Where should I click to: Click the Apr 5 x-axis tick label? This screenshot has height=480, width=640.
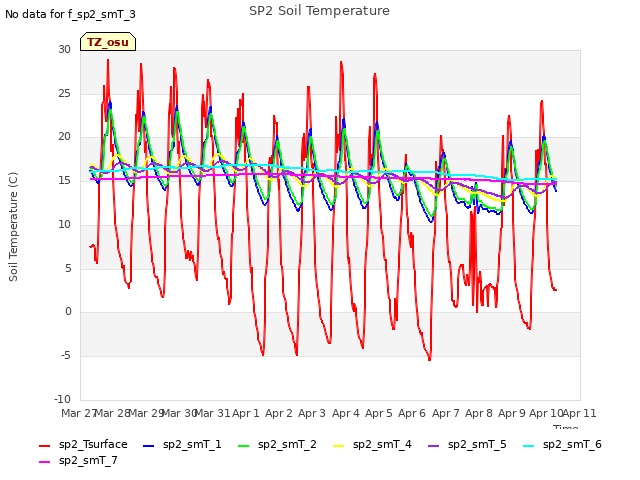[378, 413]
